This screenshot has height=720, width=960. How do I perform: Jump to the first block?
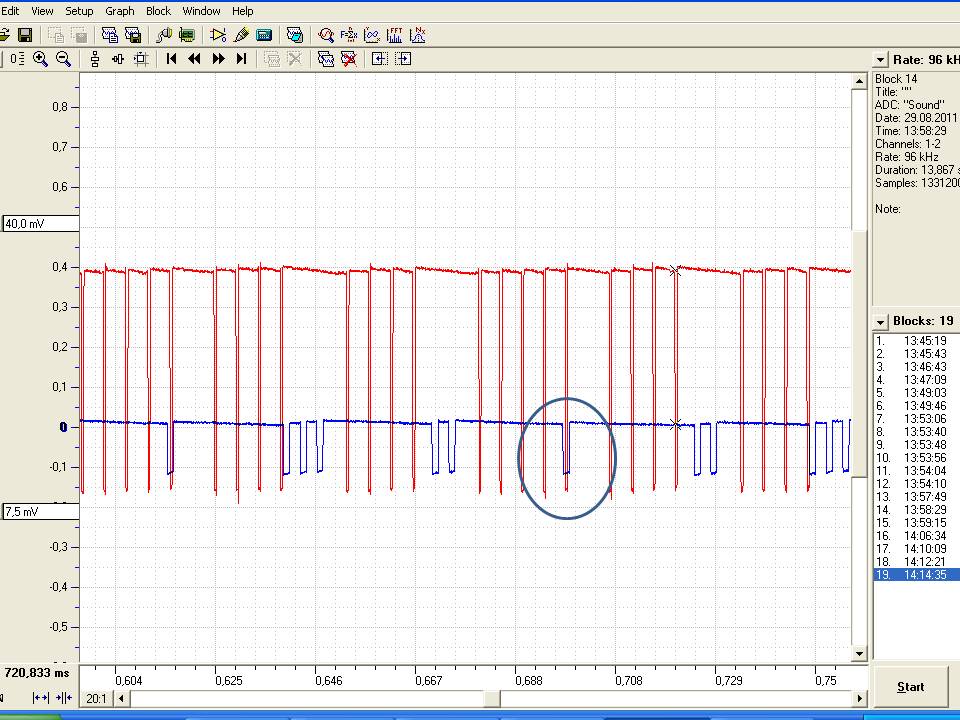click(171, 59)
